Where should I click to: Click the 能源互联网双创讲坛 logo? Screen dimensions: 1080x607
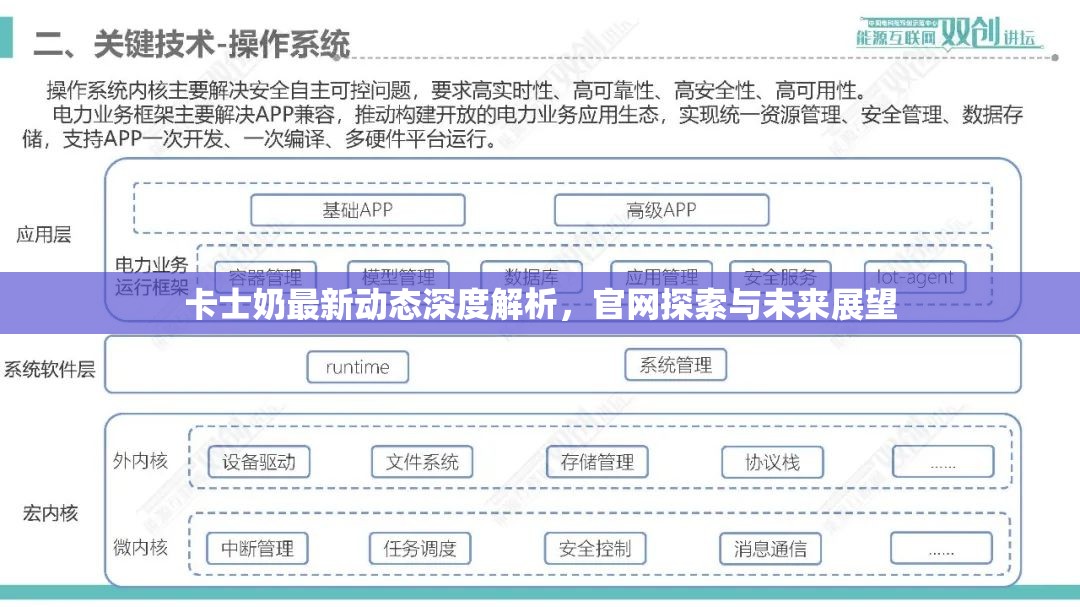(x=948, y=33)
